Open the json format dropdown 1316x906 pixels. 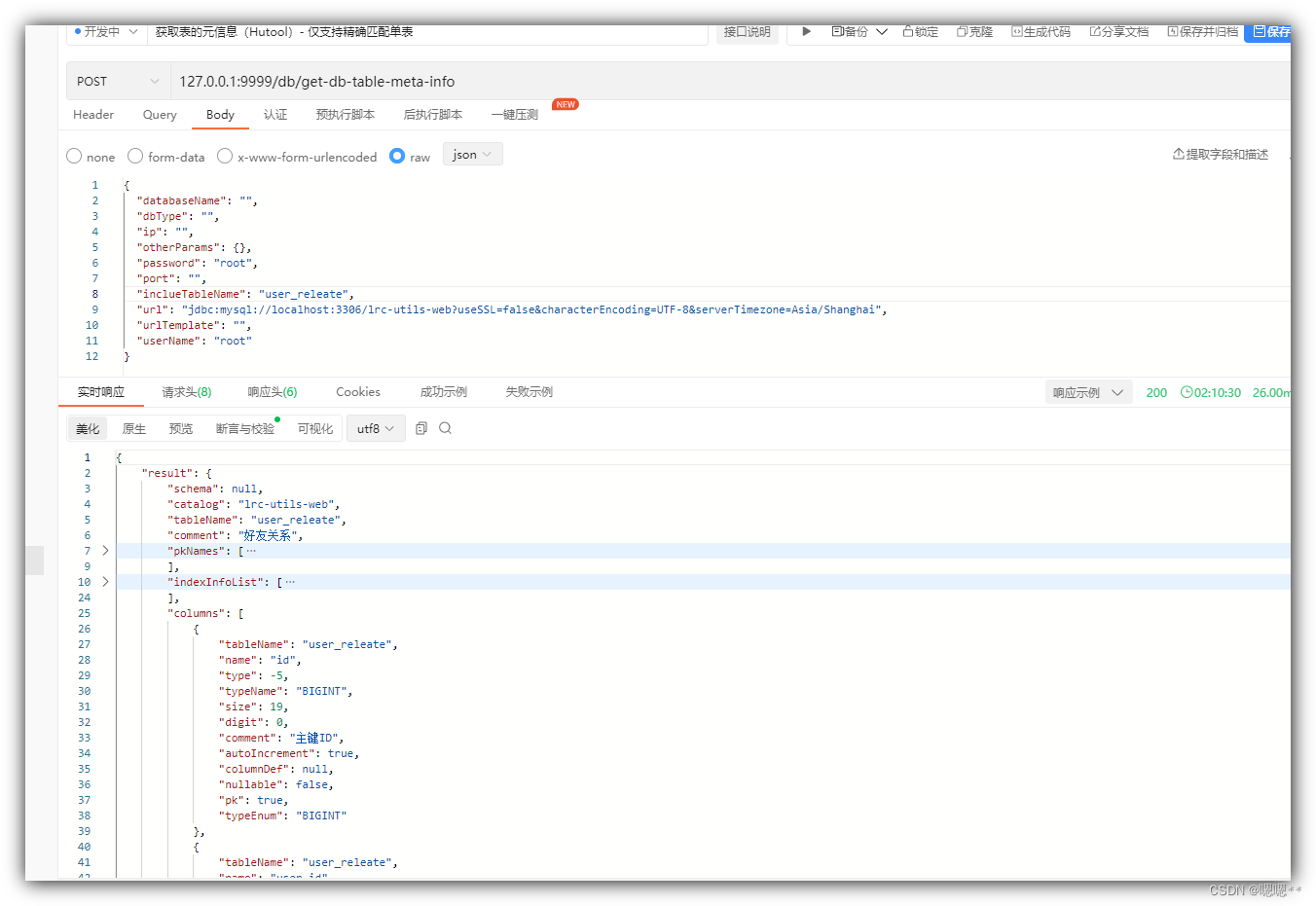pos(473,155)
